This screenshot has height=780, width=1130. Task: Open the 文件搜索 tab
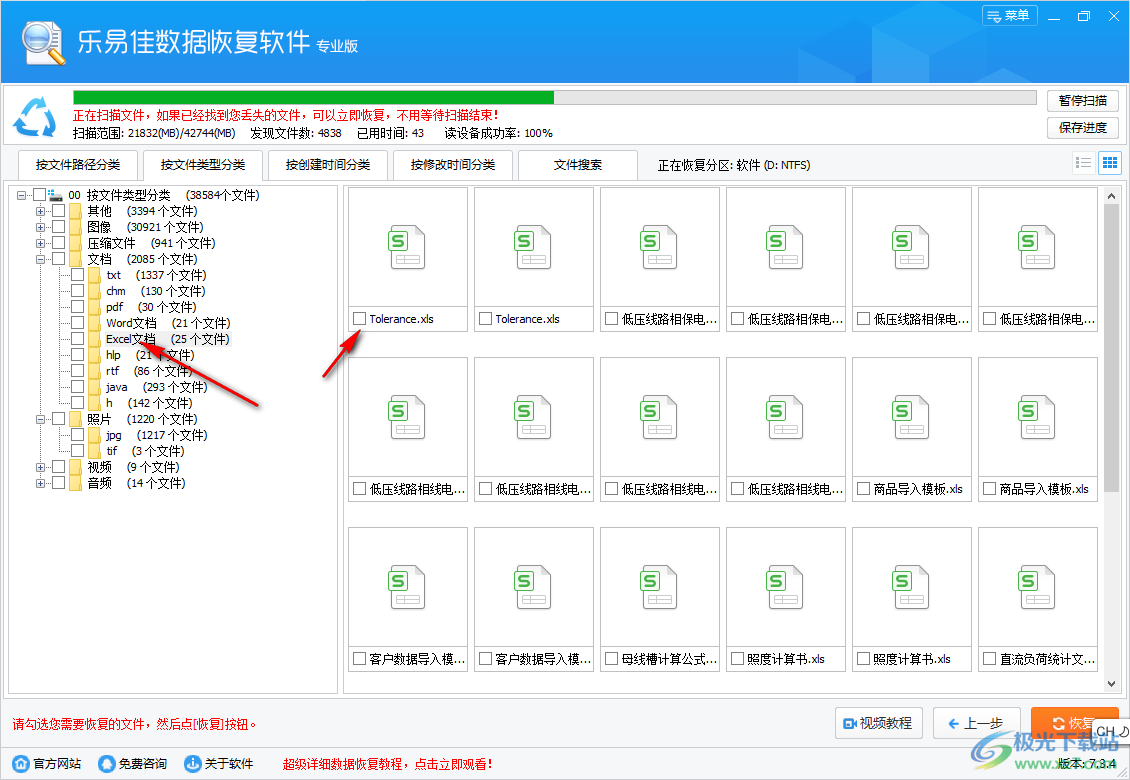pyautogui.click(x=578, y=165)
